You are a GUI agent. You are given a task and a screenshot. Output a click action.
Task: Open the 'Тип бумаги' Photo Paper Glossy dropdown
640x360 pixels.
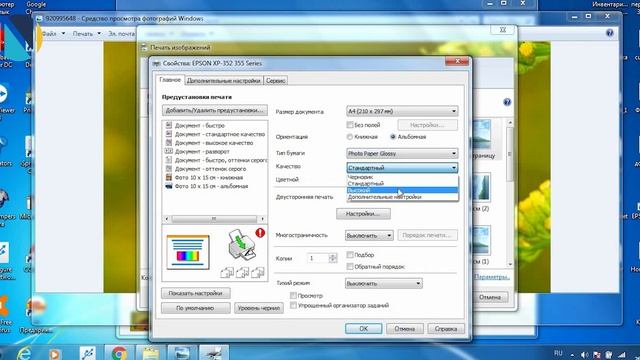(x=402, y=153)
